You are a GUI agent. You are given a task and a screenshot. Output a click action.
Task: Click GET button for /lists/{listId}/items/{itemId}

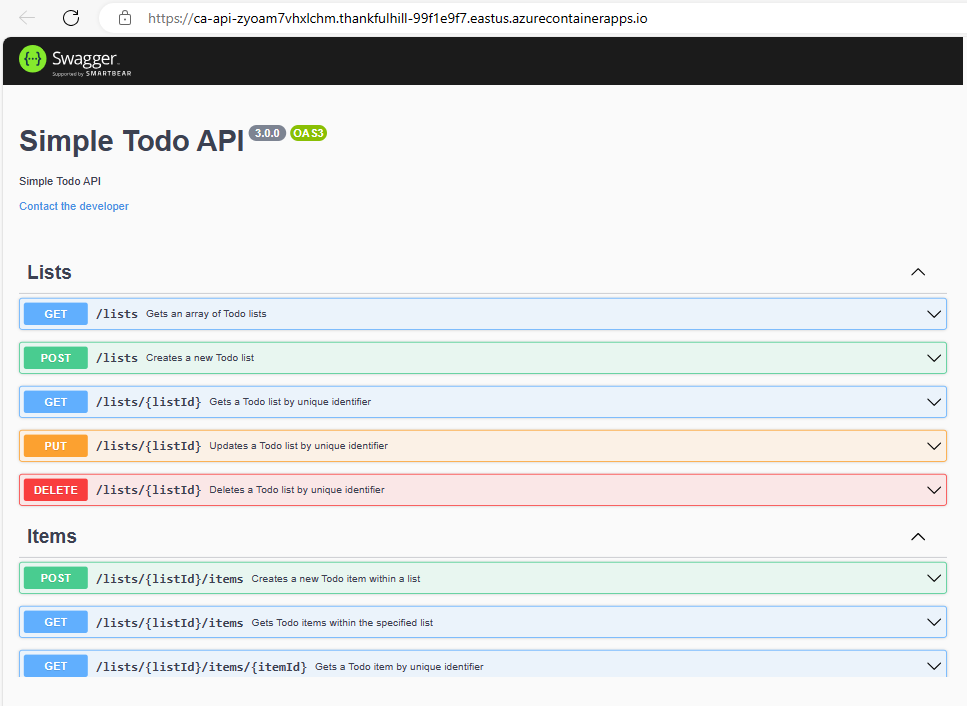pos(56,666)
